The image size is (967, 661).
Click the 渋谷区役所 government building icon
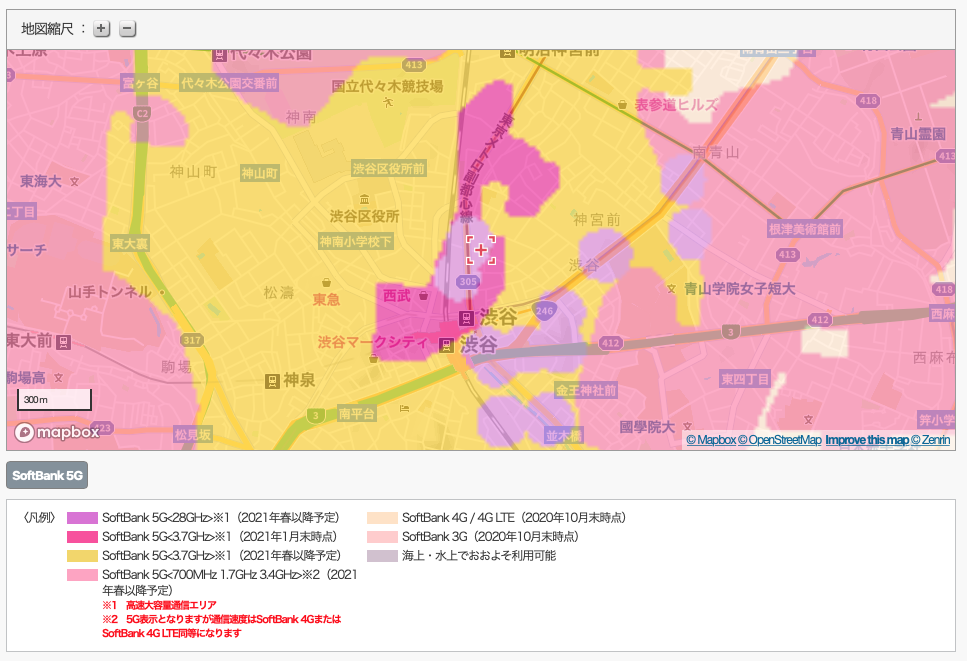[364, 199]
